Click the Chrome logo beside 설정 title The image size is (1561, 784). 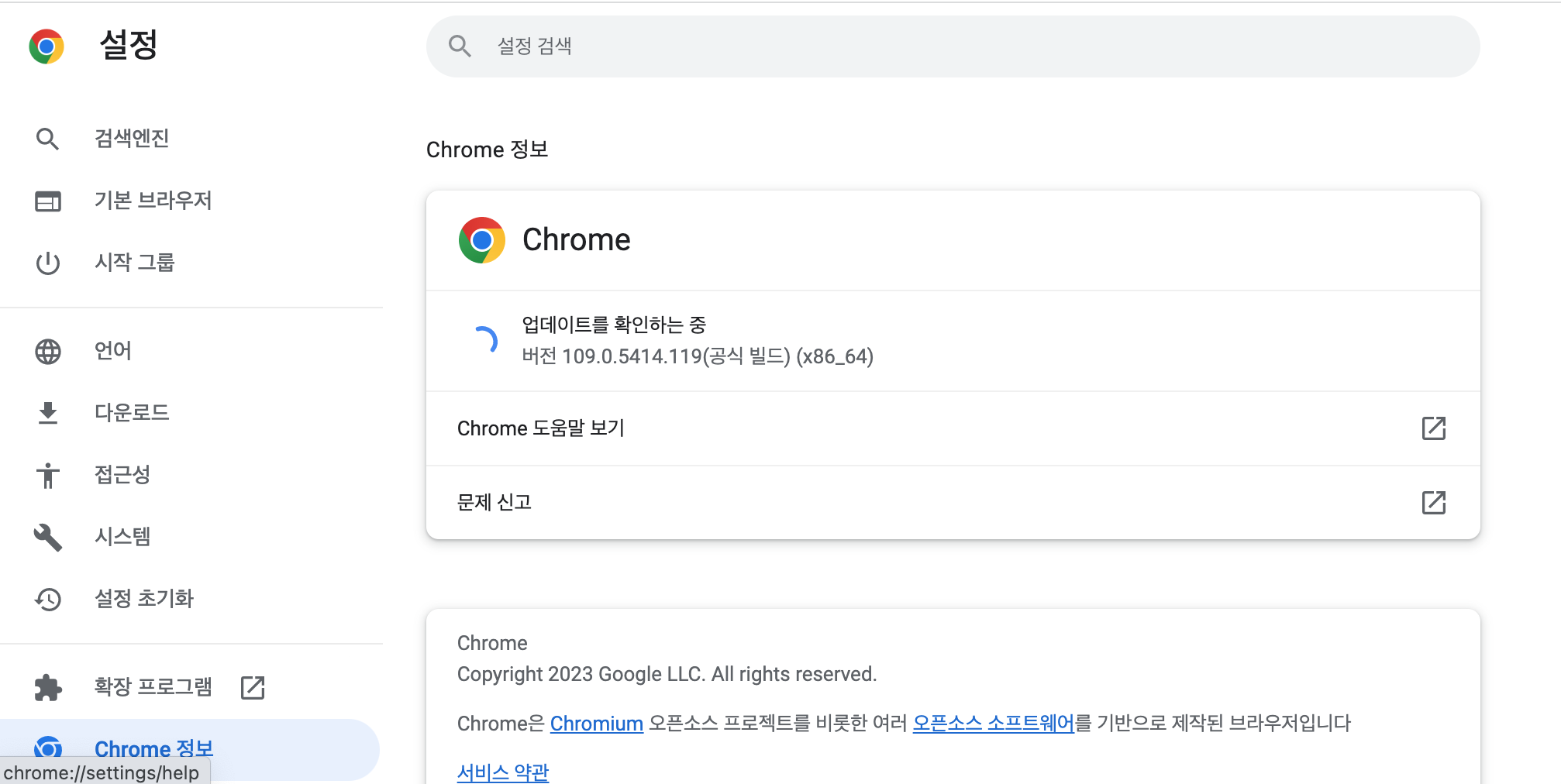[47, 46]
